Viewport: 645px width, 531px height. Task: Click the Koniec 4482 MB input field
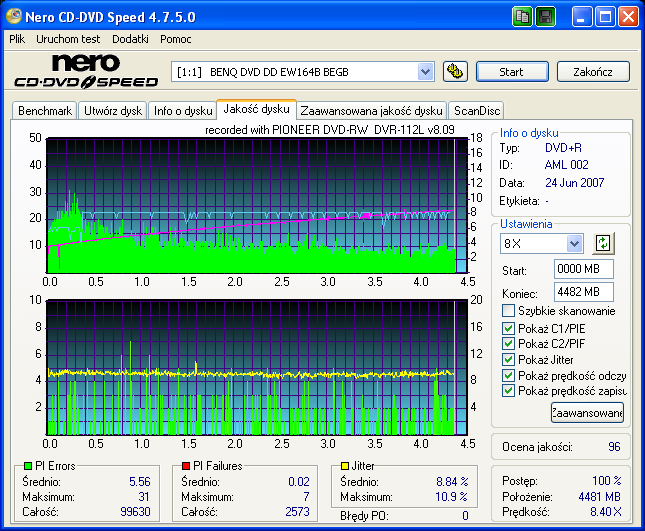(583, 292)
